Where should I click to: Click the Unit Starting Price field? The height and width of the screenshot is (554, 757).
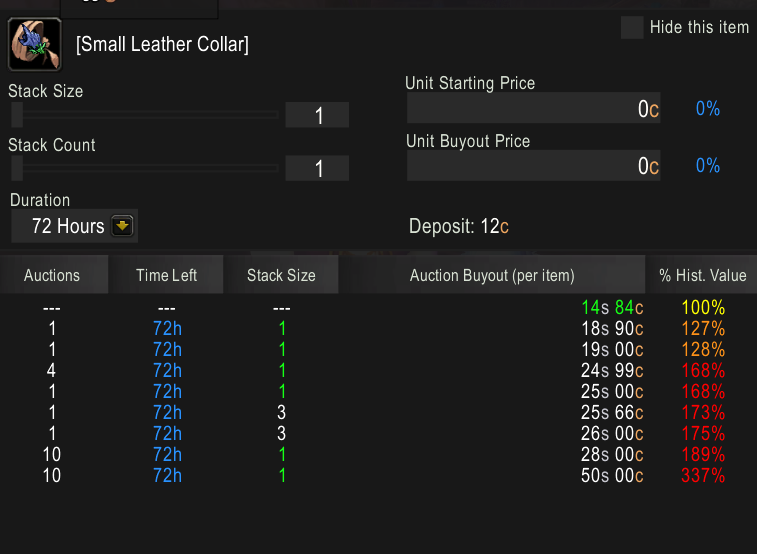[533, 108]
